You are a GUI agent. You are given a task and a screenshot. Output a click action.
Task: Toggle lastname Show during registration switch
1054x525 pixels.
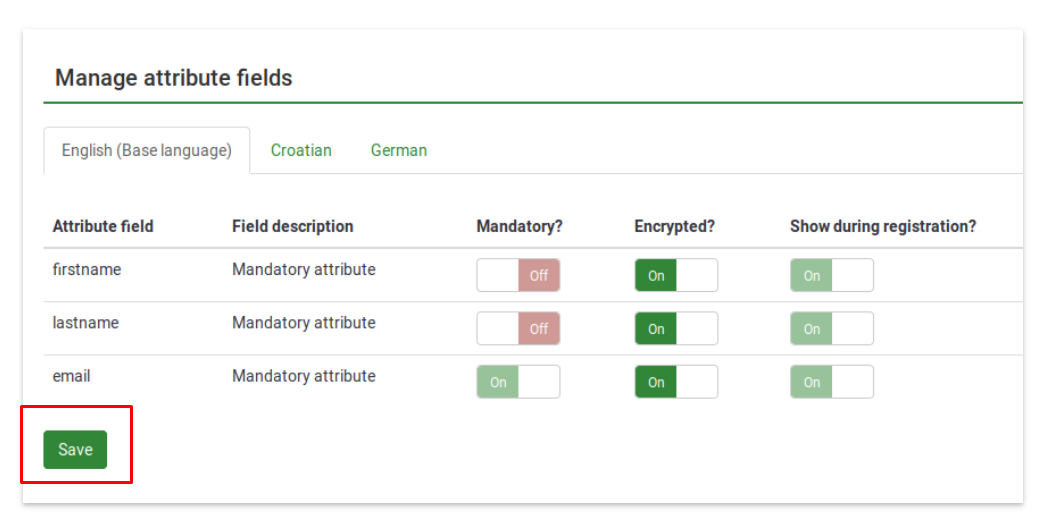pyautogui.click(x=832, y=328)
